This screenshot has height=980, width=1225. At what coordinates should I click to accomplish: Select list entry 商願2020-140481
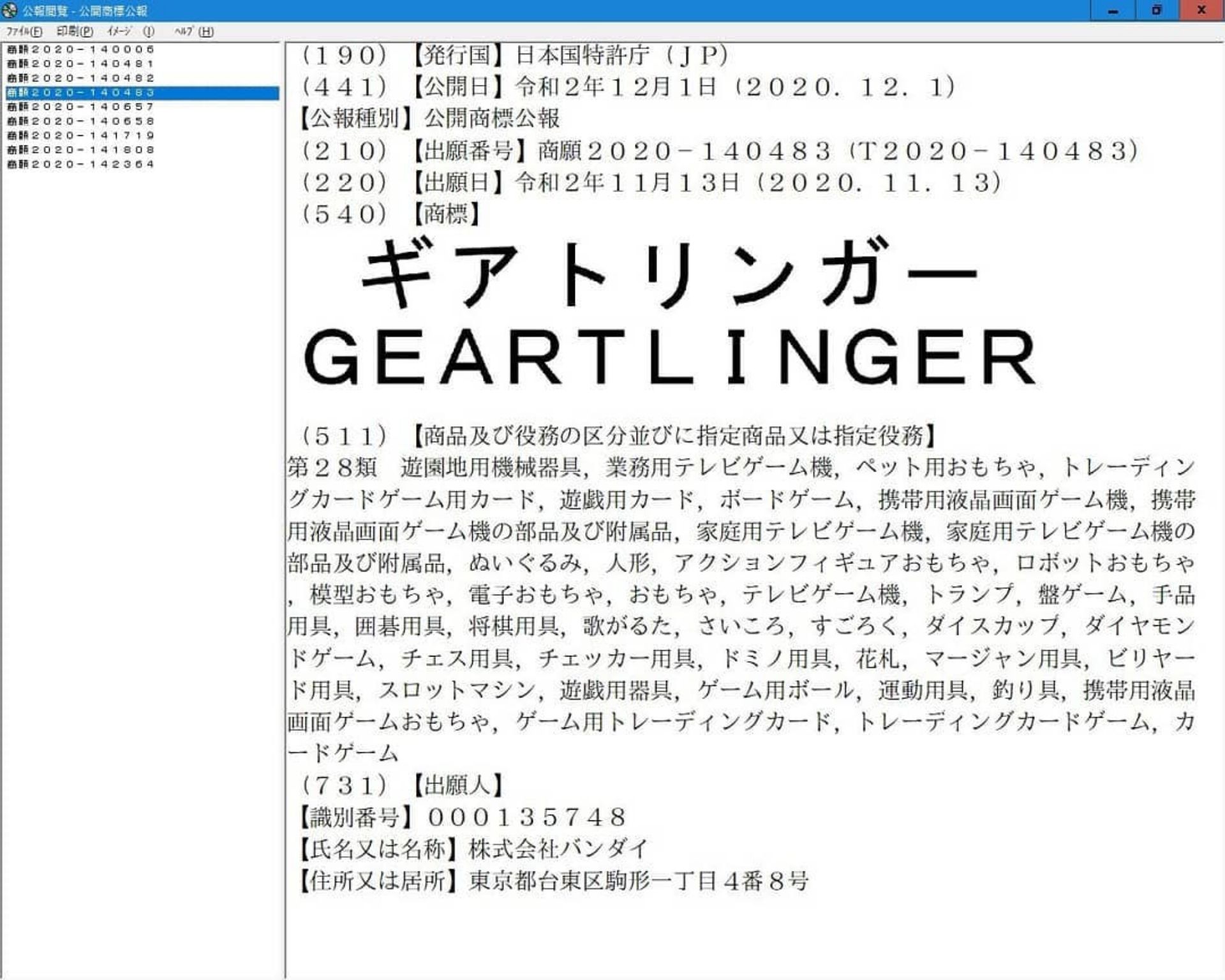click(x=80, y=64)
